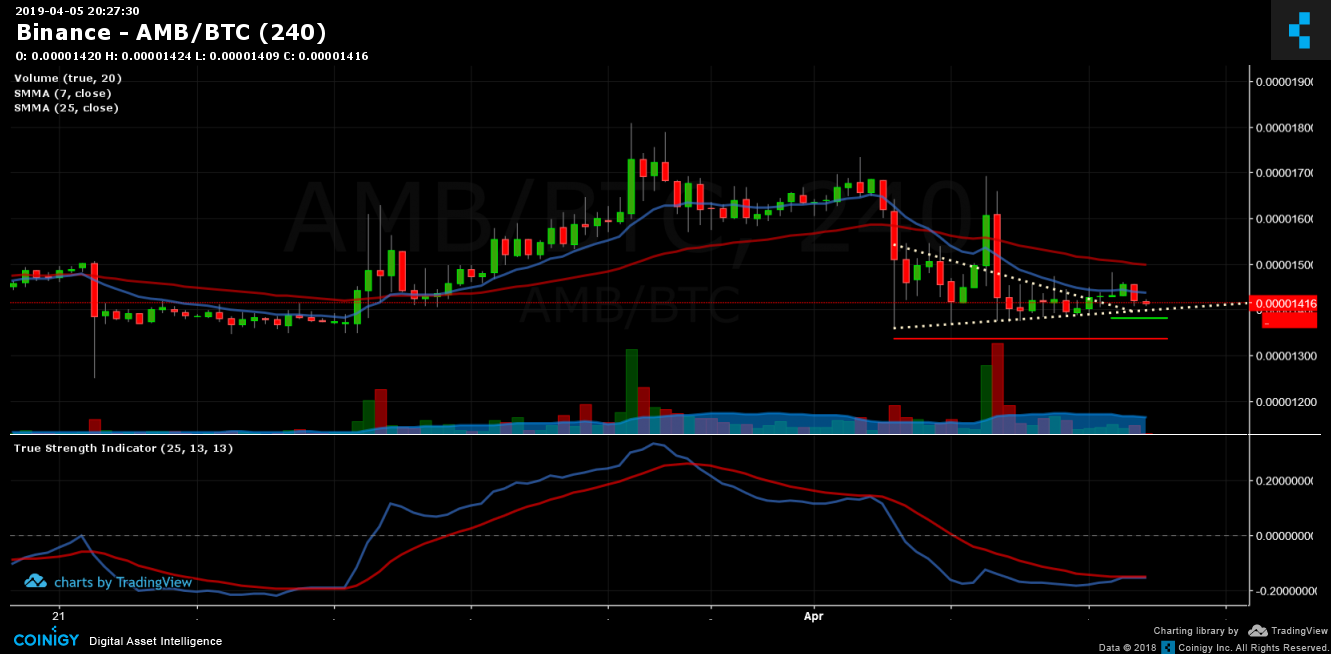Select the 'True Strength Indicator (25, 13, 13)' label

(x=123, y=448)
